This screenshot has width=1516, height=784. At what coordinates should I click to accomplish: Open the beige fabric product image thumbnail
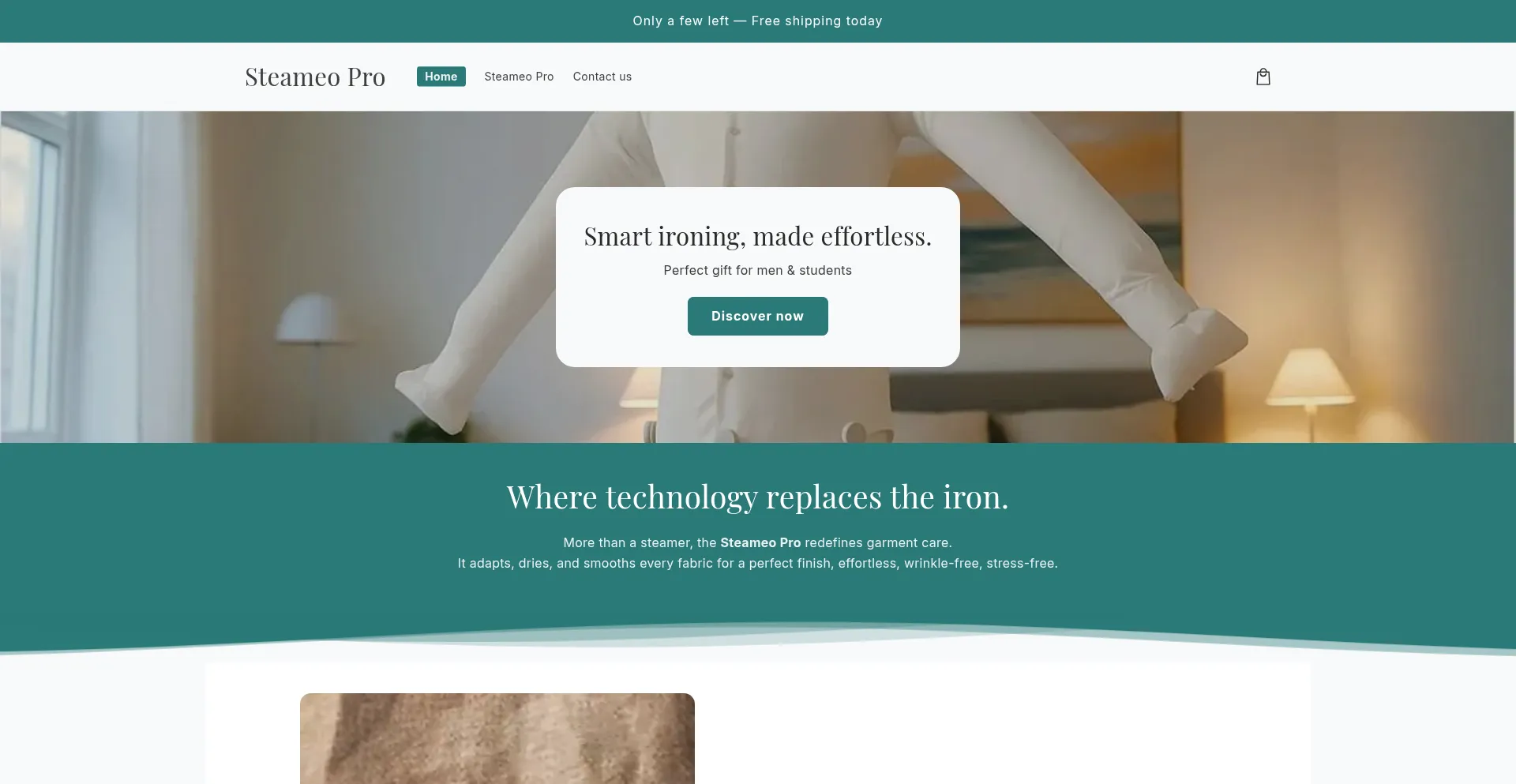click(x=497, y=738)
